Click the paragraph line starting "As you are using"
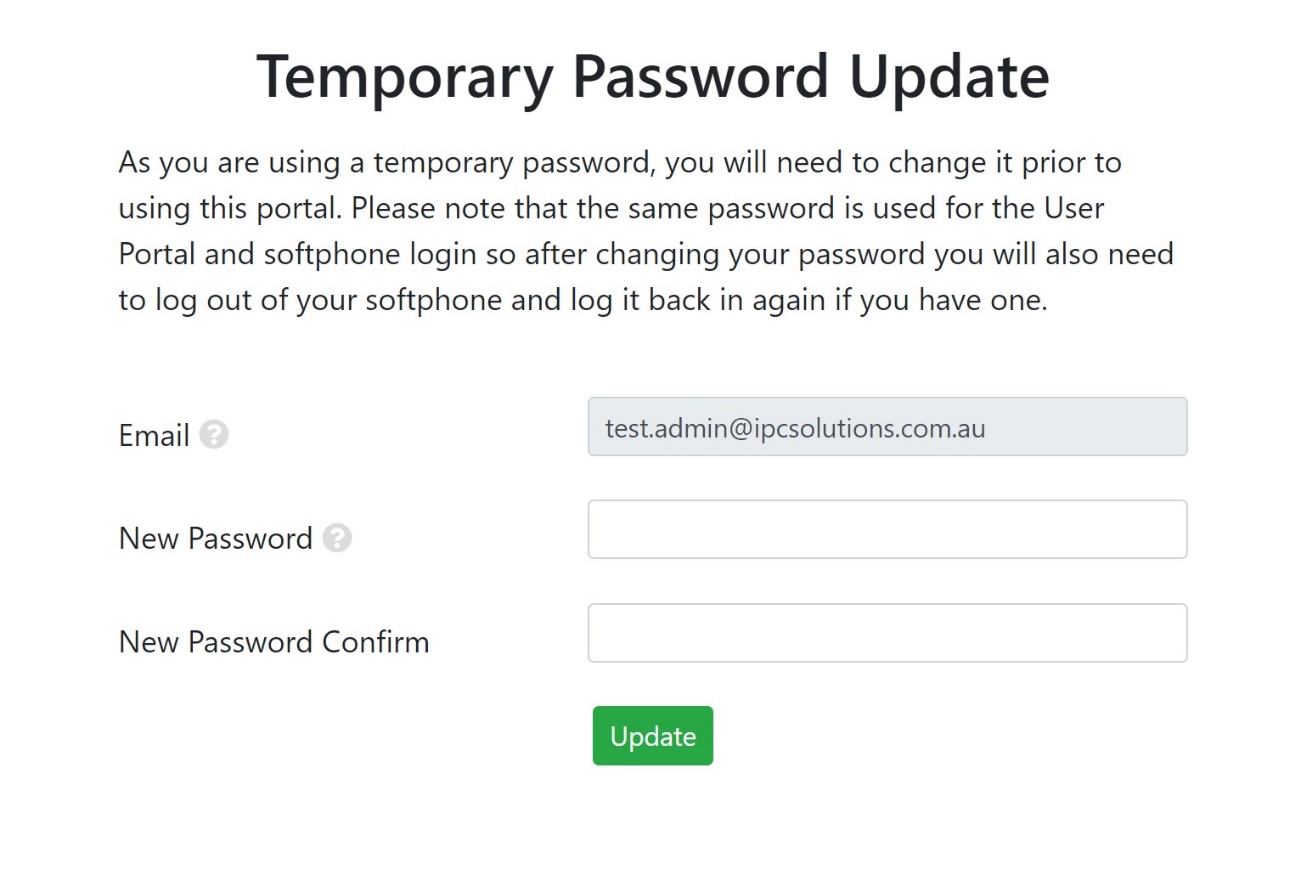 (620, 162)
